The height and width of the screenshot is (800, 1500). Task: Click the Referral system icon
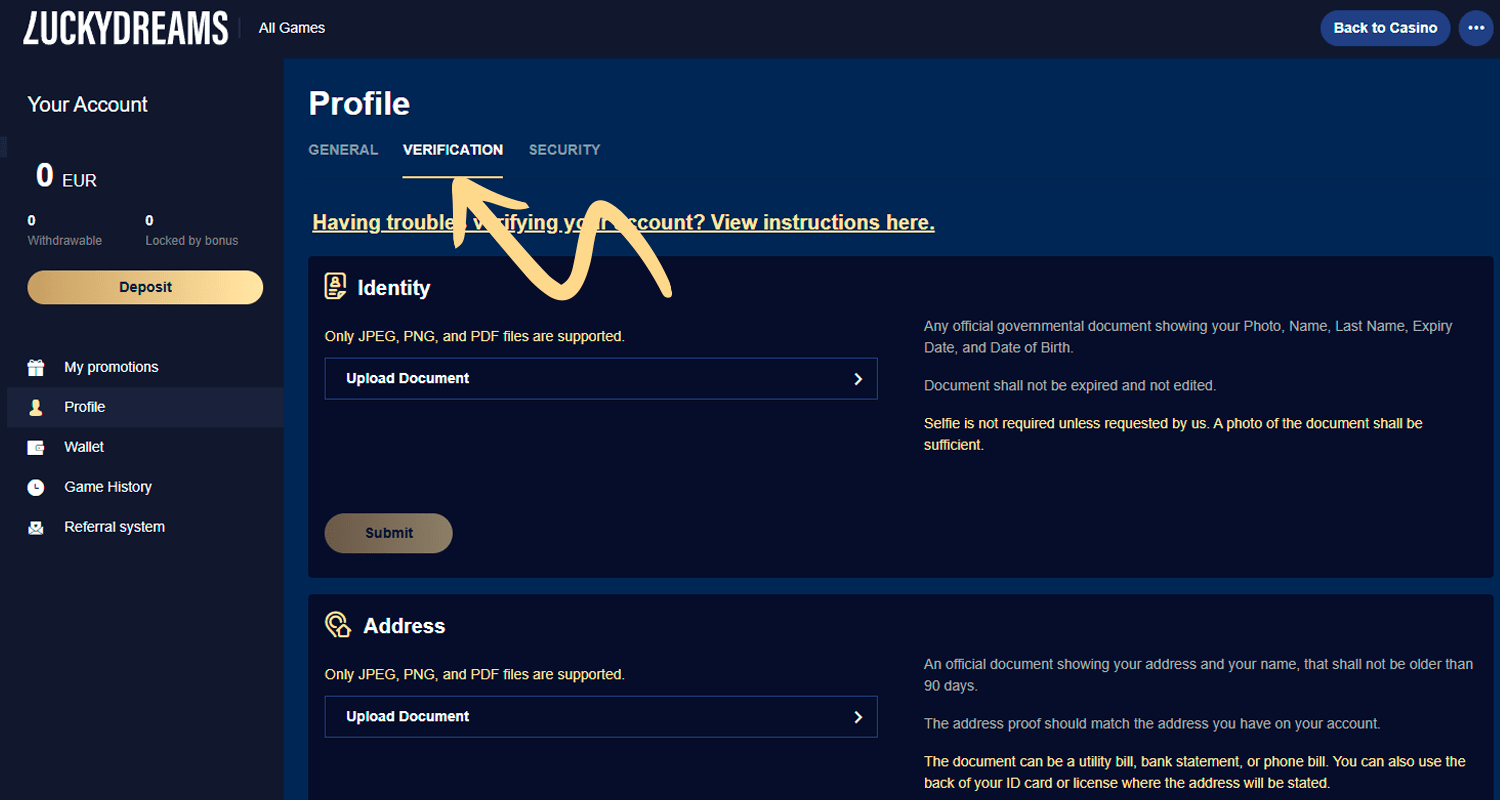click(x=36, y=528)
